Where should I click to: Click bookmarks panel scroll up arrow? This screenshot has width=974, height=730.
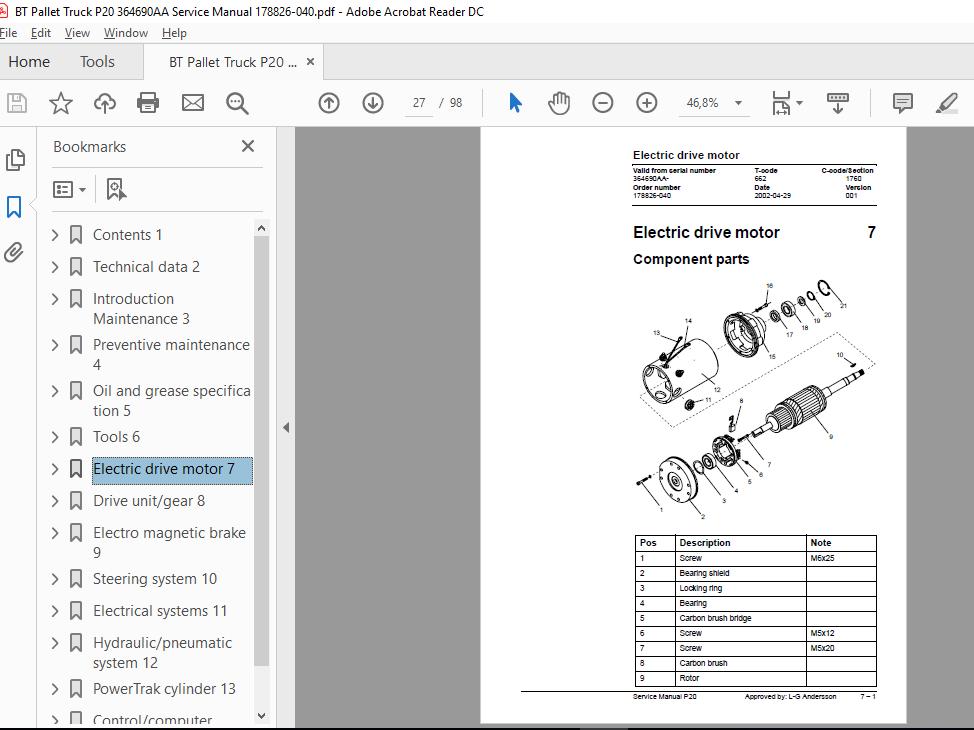point(262,228)
